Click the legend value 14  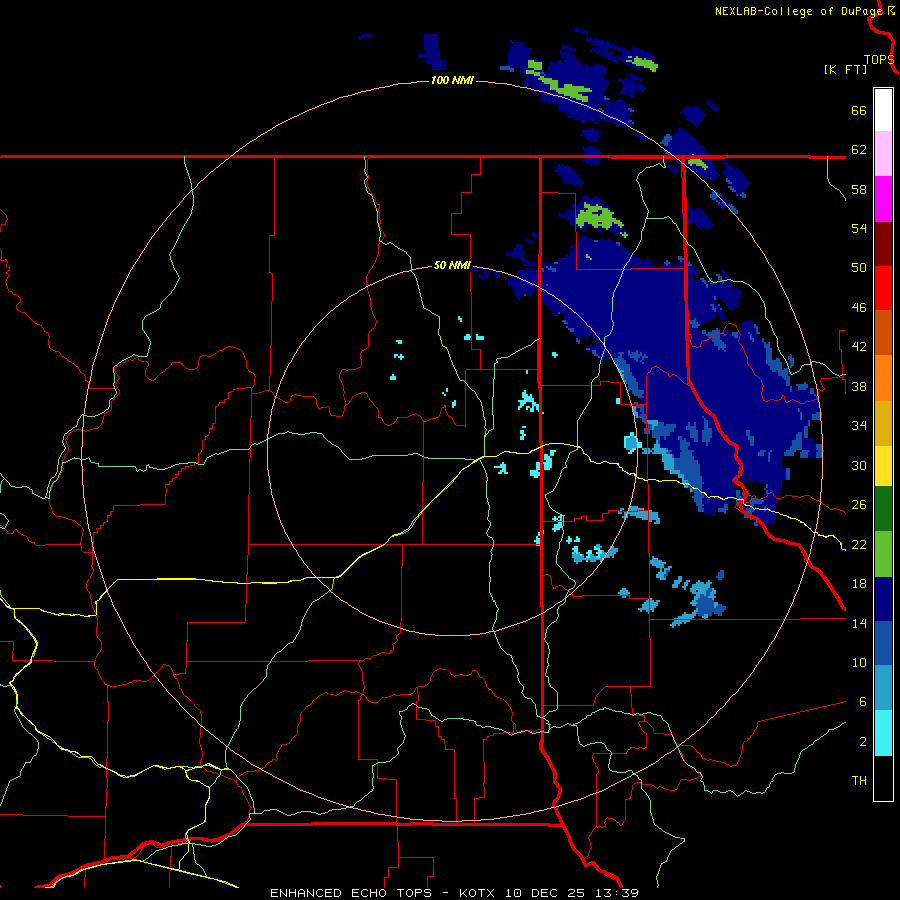coord(859,623)
